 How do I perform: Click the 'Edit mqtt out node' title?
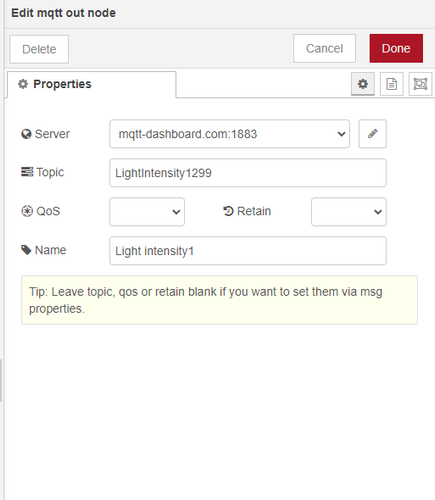click(63, 13)
